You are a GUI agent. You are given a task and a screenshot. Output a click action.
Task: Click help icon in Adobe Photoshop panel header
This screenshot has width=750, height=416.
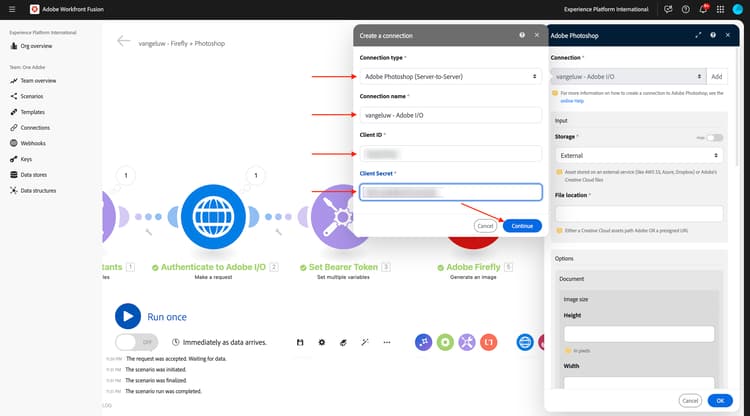[x=713, y=35]
